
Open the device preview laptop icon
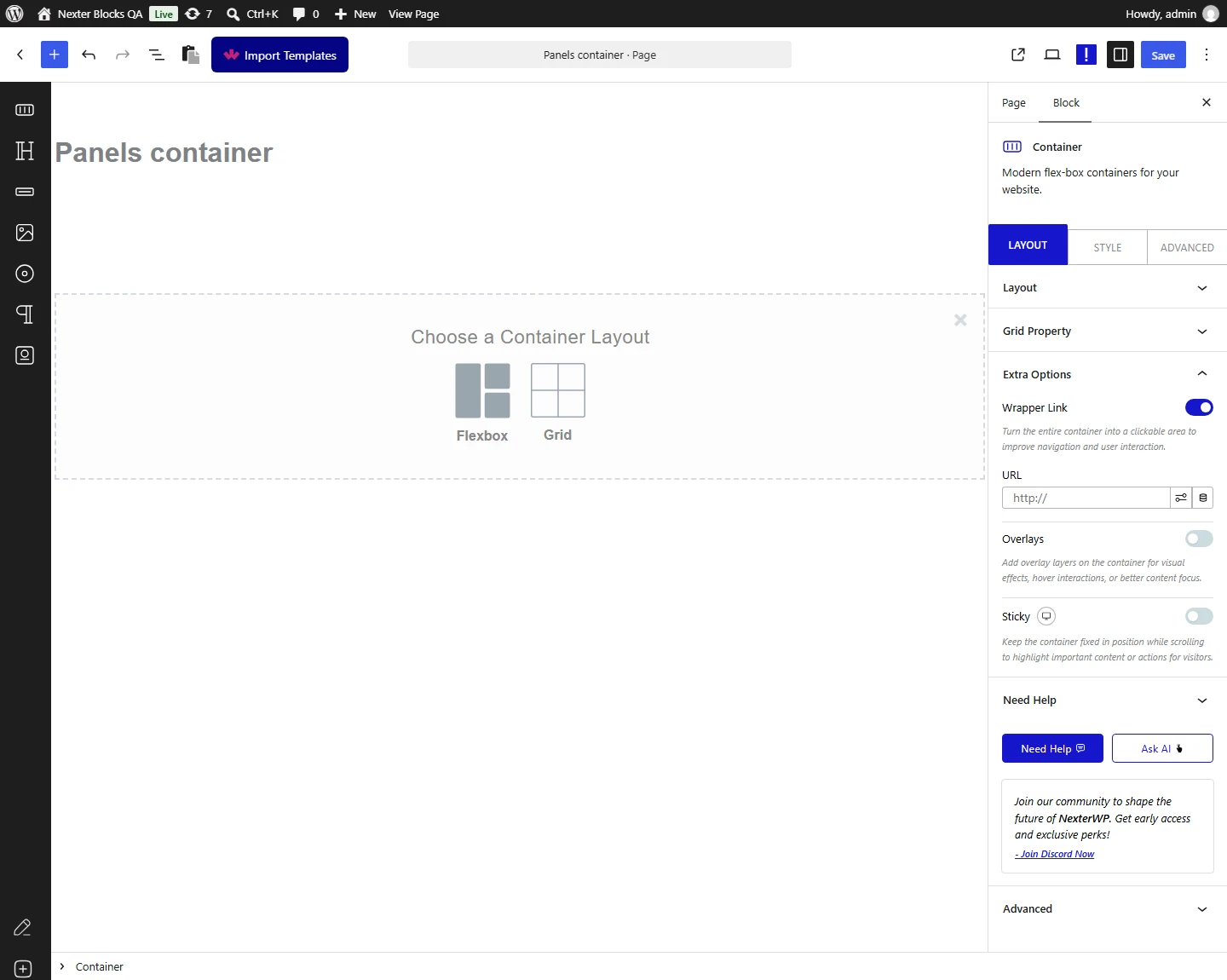1052,55
